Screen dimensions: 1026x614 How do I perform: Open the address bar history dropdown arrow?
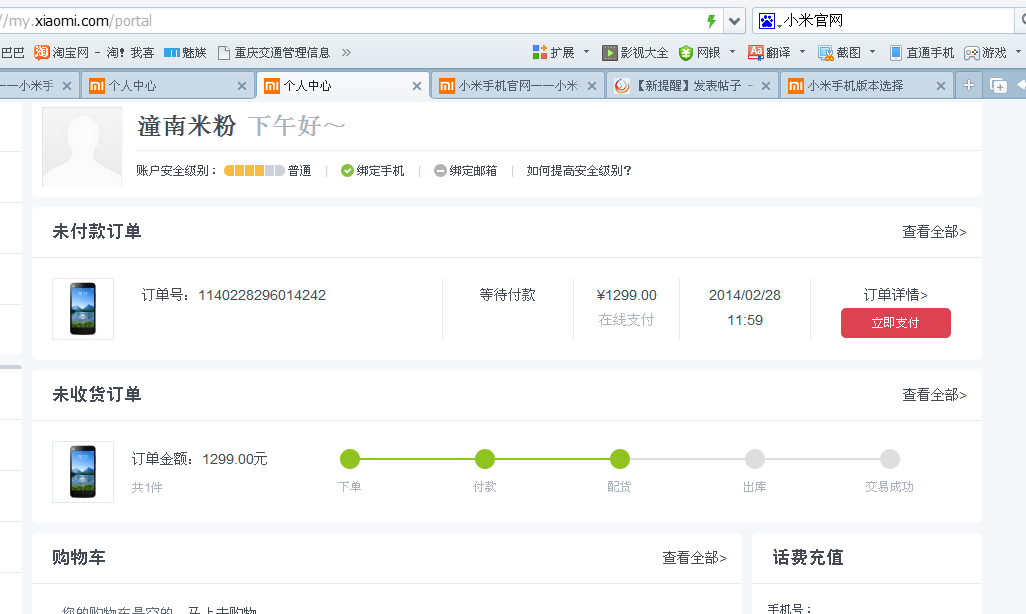pos(734,21)
